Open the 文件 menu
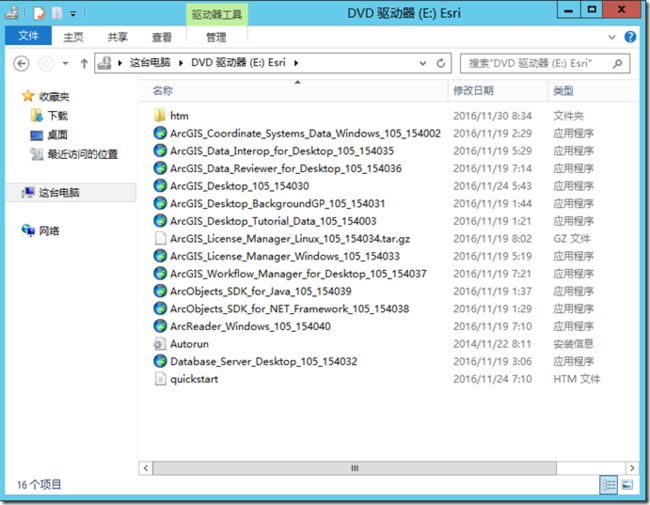This screenshot has height=505, width=650. 28,36
